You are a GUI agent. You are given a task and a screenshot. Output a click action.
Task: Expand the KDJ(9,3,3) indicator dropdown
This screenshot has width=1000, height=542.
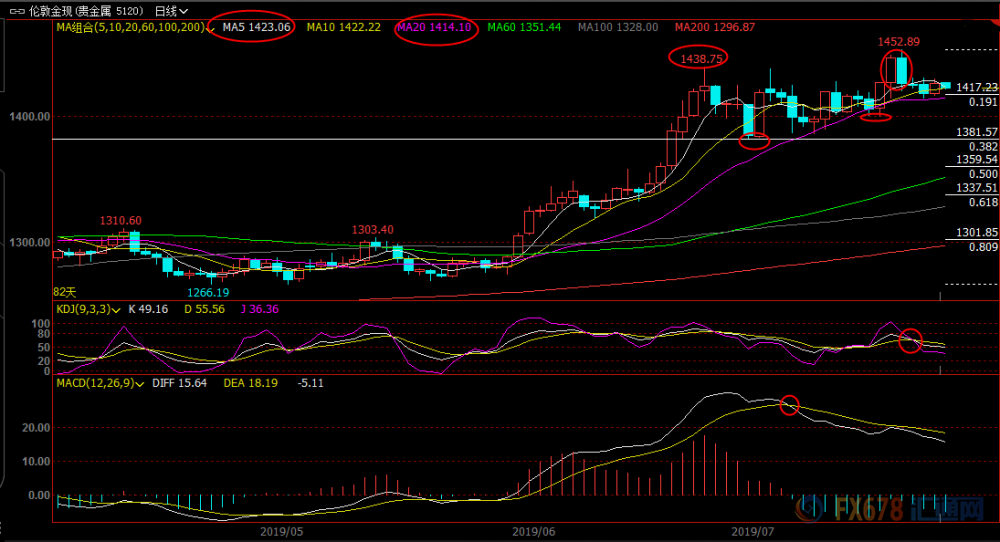(x=115, y=310)
